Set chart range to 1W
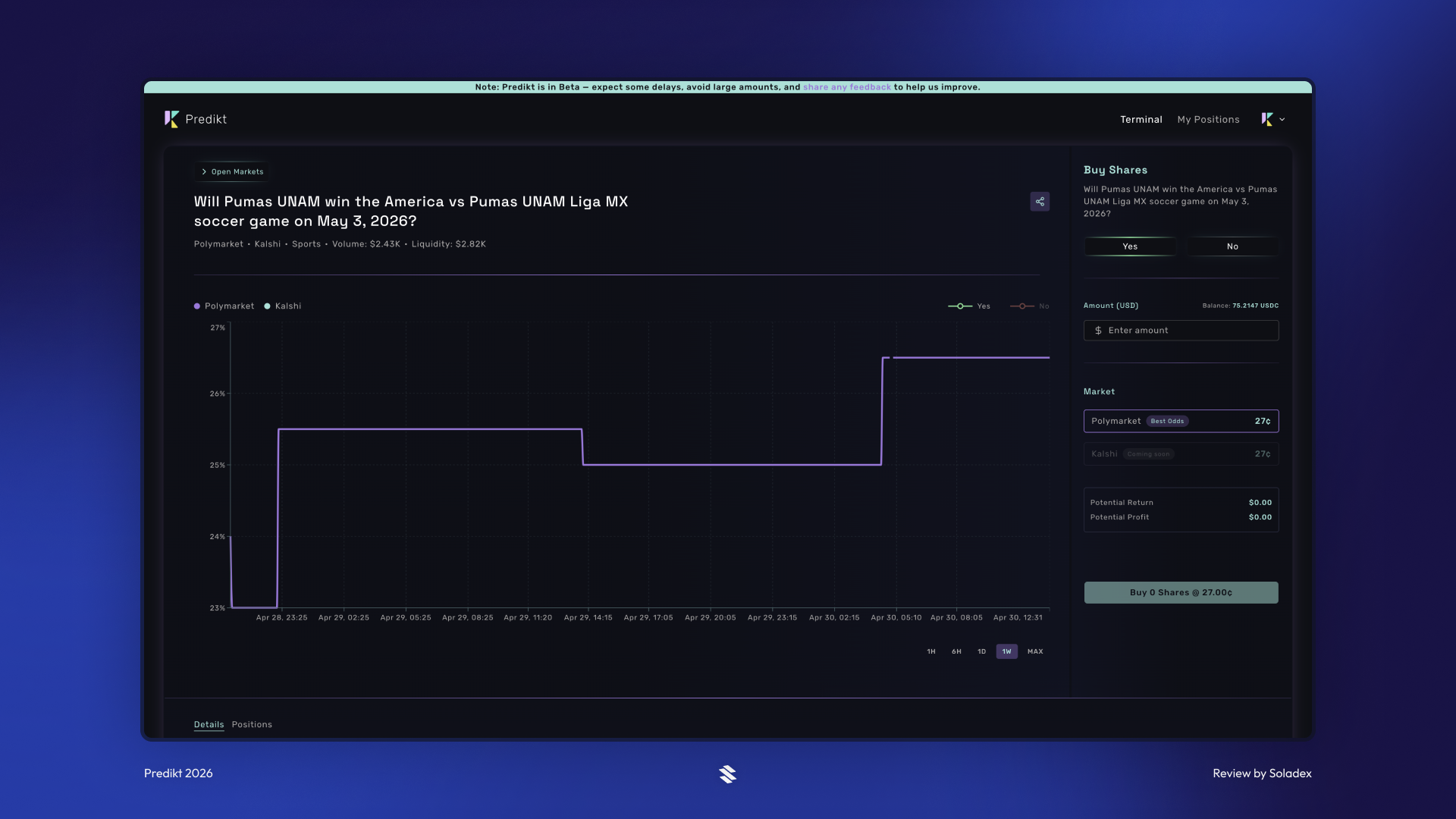1456x819 pixels. pyautogui.click(x=1007, y=651)
